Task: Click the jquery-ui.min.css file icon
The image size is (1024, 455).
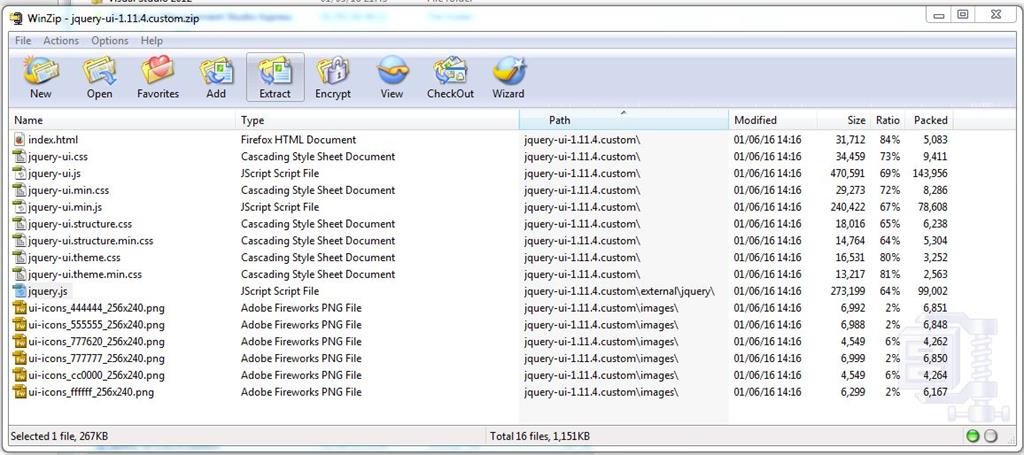Action: 19,190
